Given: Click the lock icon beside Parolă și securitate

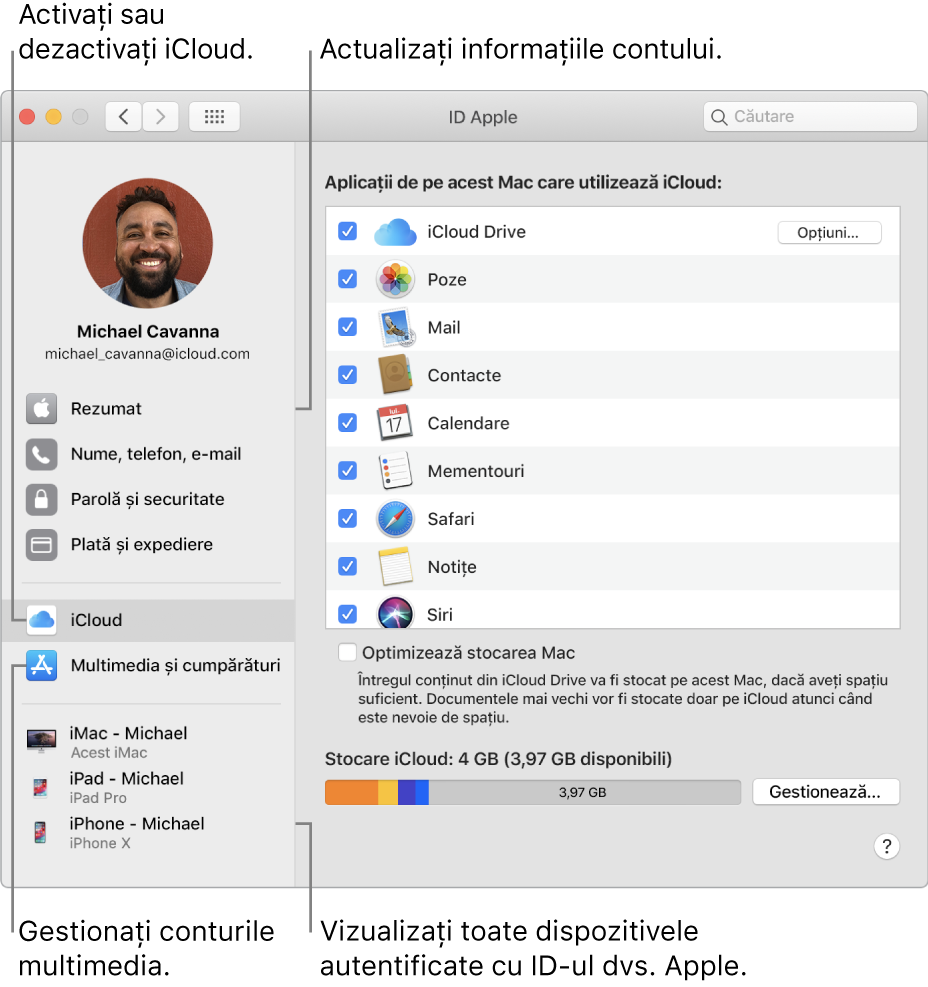Looking at the screenshot, I should coord(42,499).
